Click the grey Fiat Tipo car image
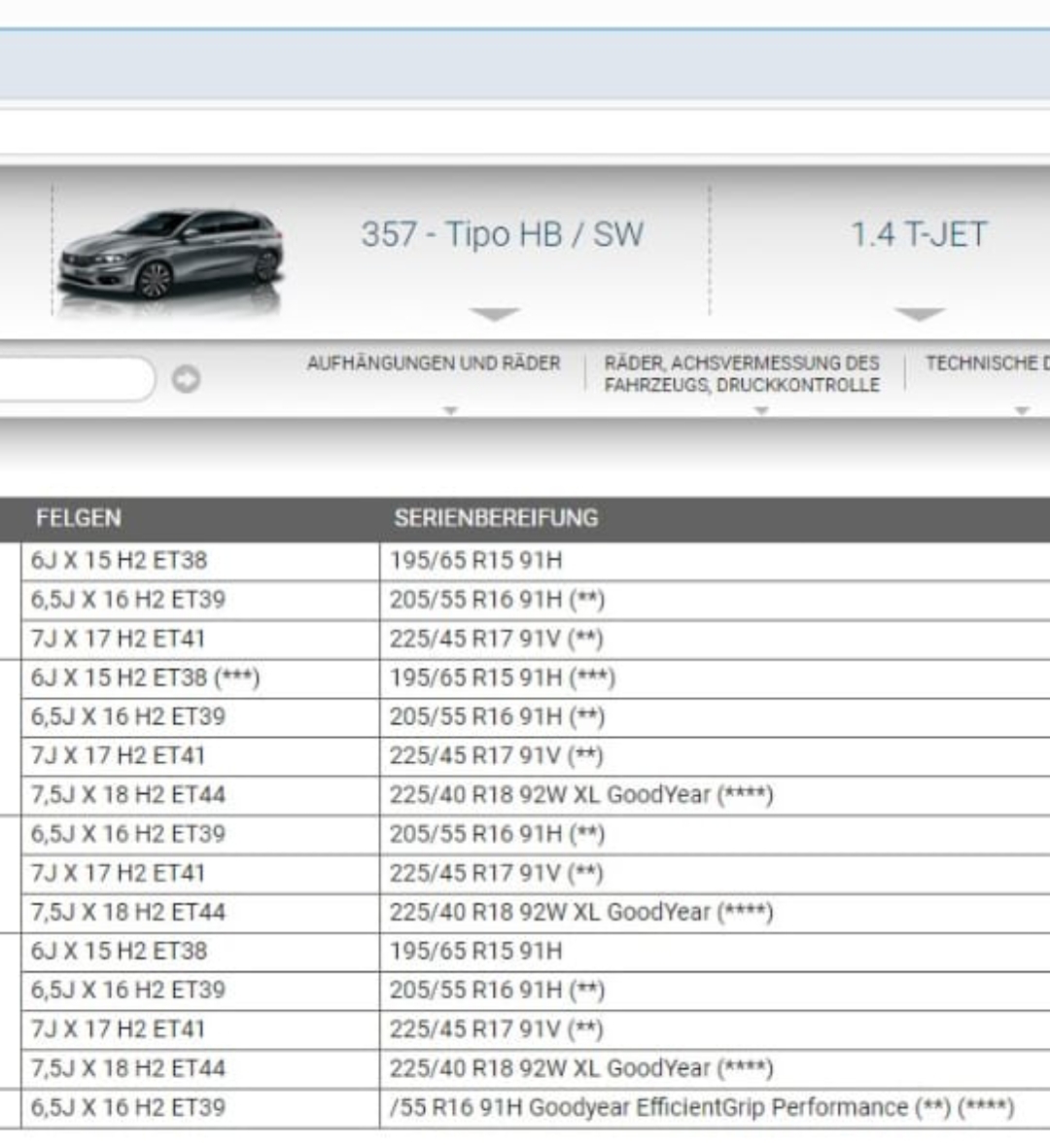Image resolution: width=1050 pixels, height=1148 pixels. pyautogui.click(x=171, y=254)
